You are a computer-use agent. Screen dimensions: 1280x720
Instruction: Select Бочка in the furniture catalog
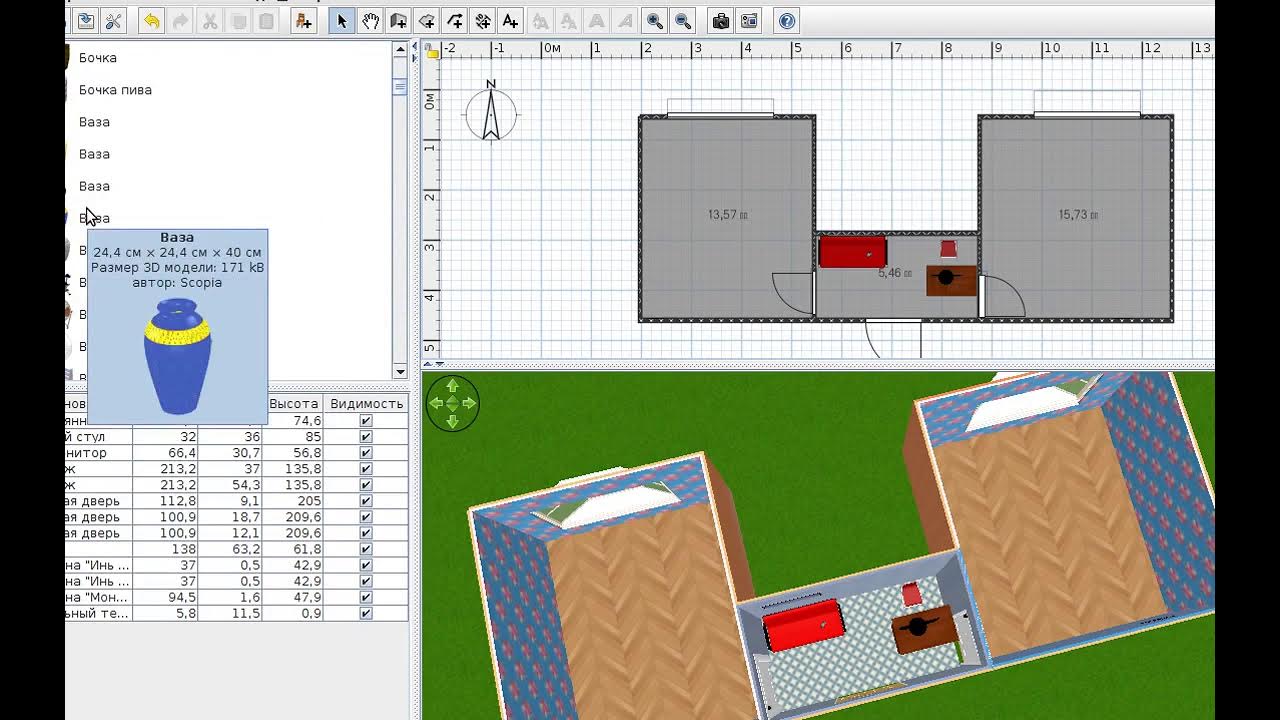click(98, 58)
